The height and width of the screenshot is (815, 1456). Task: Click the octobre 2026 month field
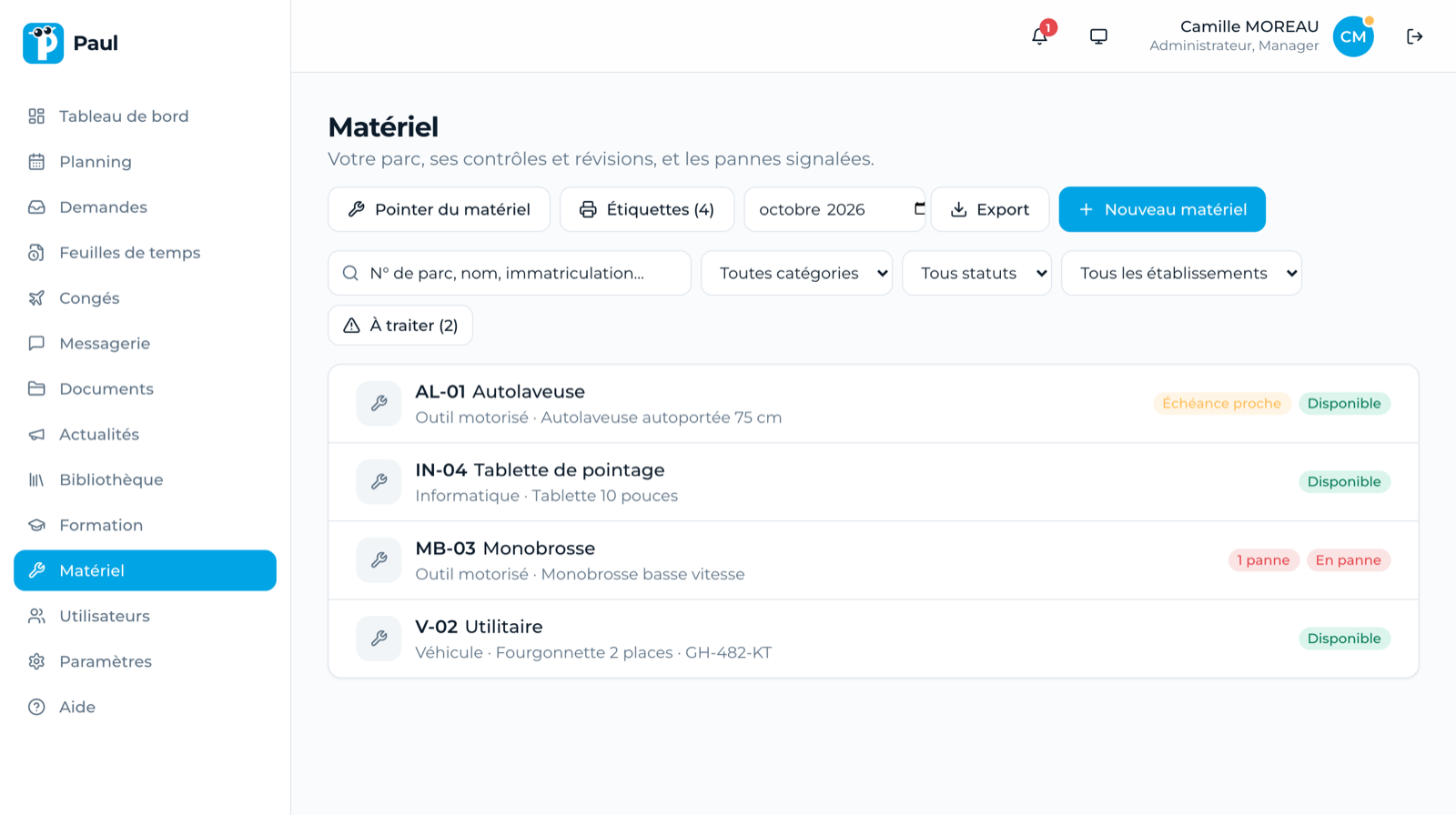(x=834, y=209)
